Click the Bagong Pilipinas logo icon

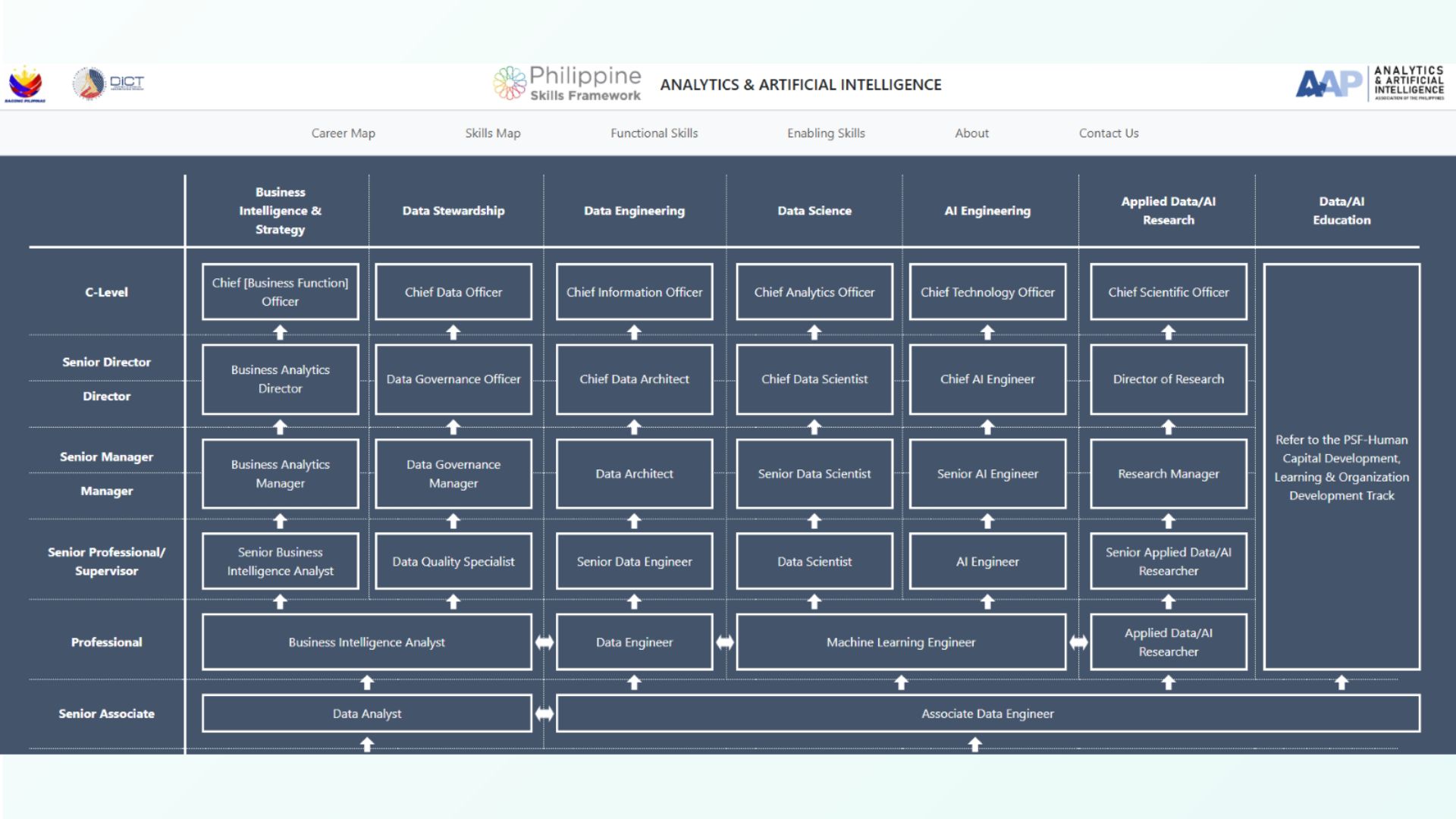(x=25, y=84)
